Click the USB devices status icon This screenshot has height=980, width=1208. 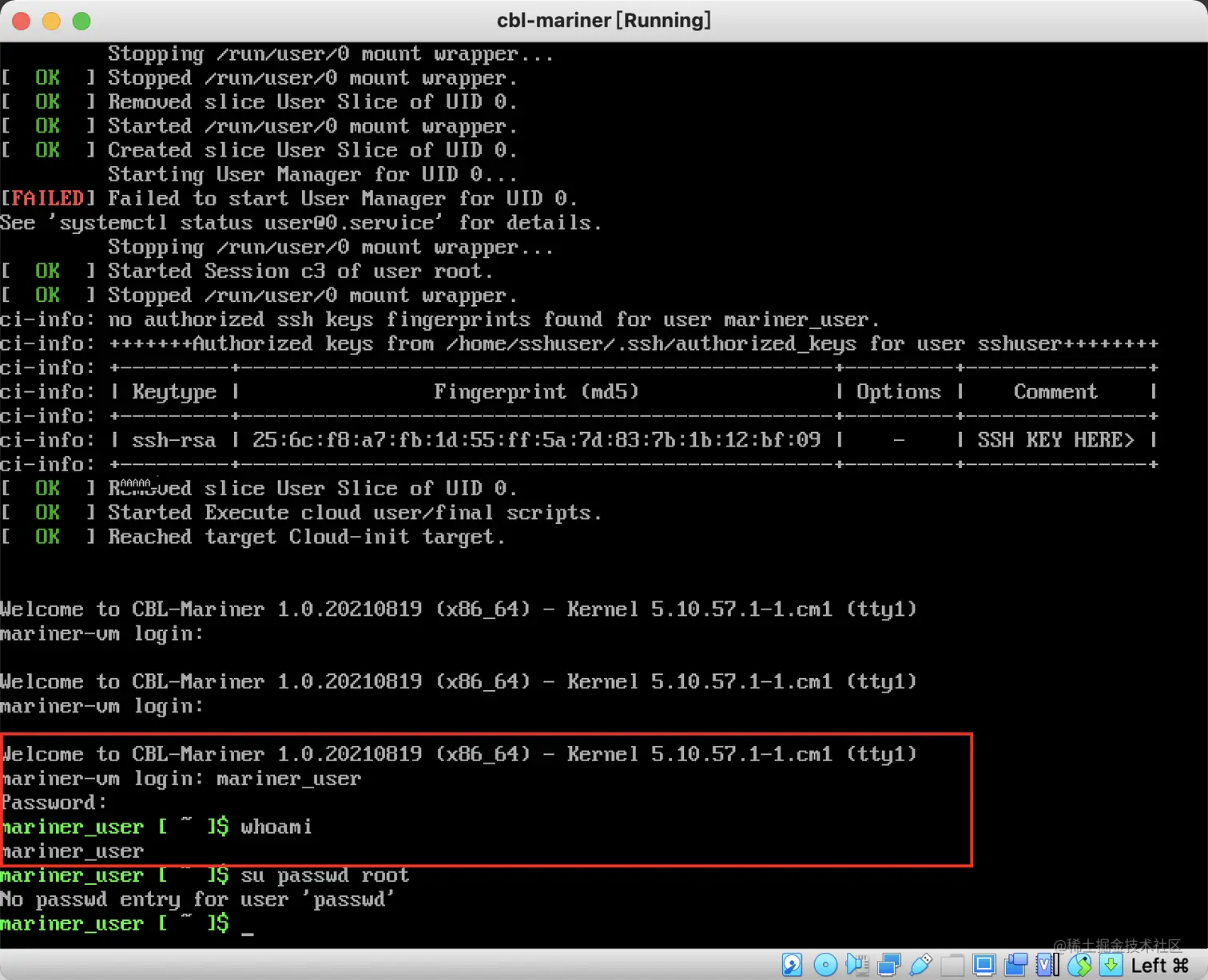tap(920, 965)
